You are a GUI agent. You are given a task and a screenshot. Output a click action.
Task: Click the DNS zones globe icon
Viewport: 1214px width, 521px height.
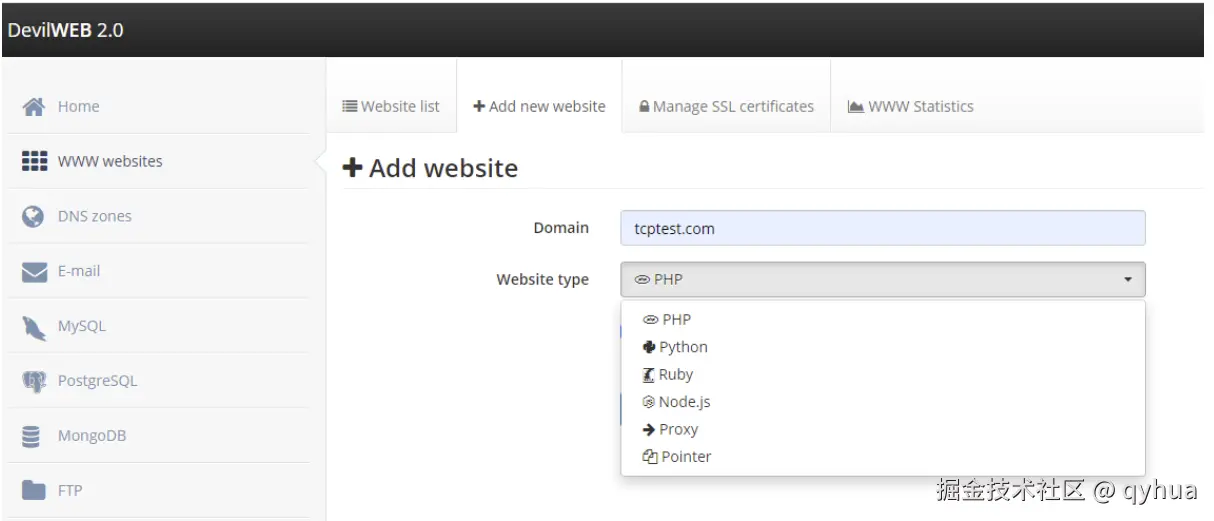coord(34,216)
